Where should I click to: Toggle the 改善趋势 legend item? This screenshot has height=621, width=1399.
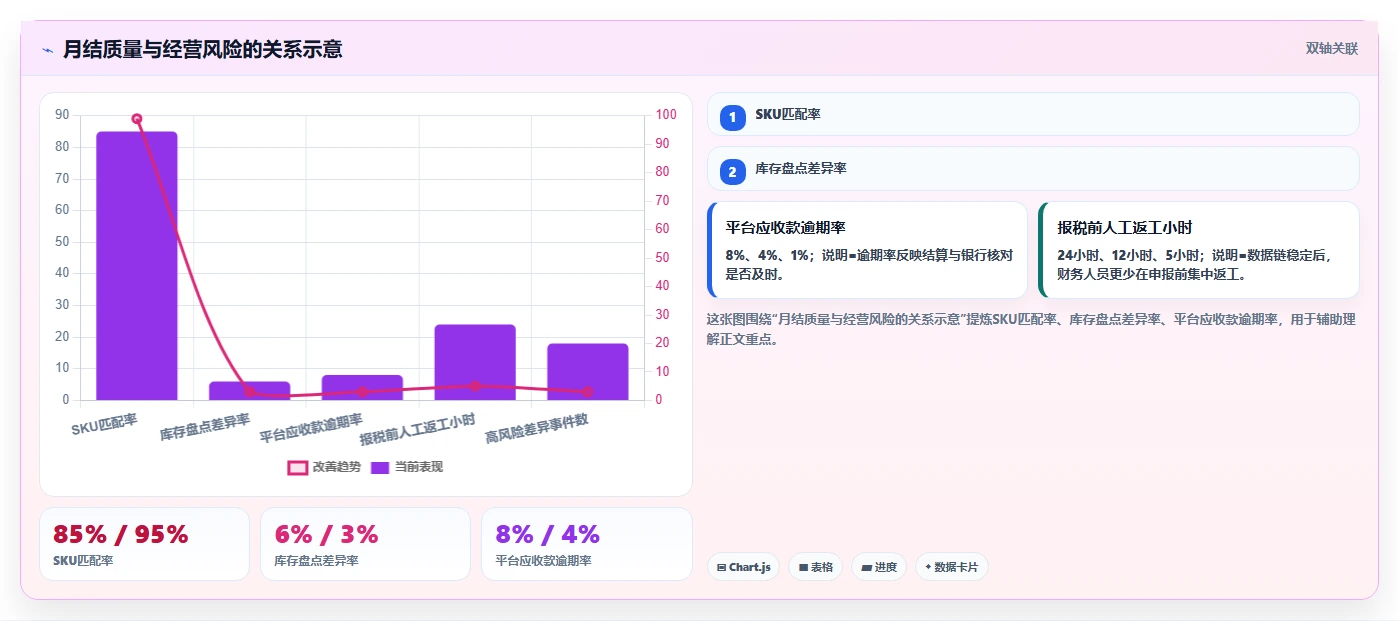pos(324,467)
